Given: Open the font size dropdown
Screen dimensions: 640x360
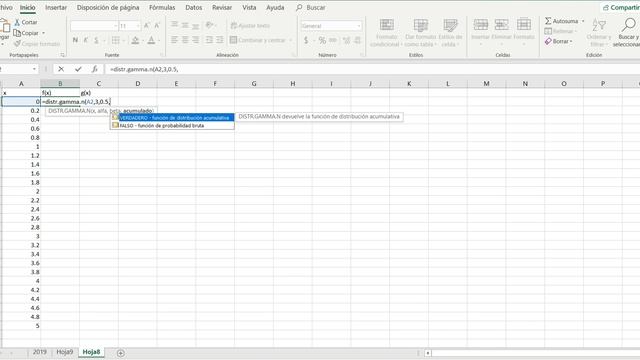Looking at the screenshot, I should (138, 26).
